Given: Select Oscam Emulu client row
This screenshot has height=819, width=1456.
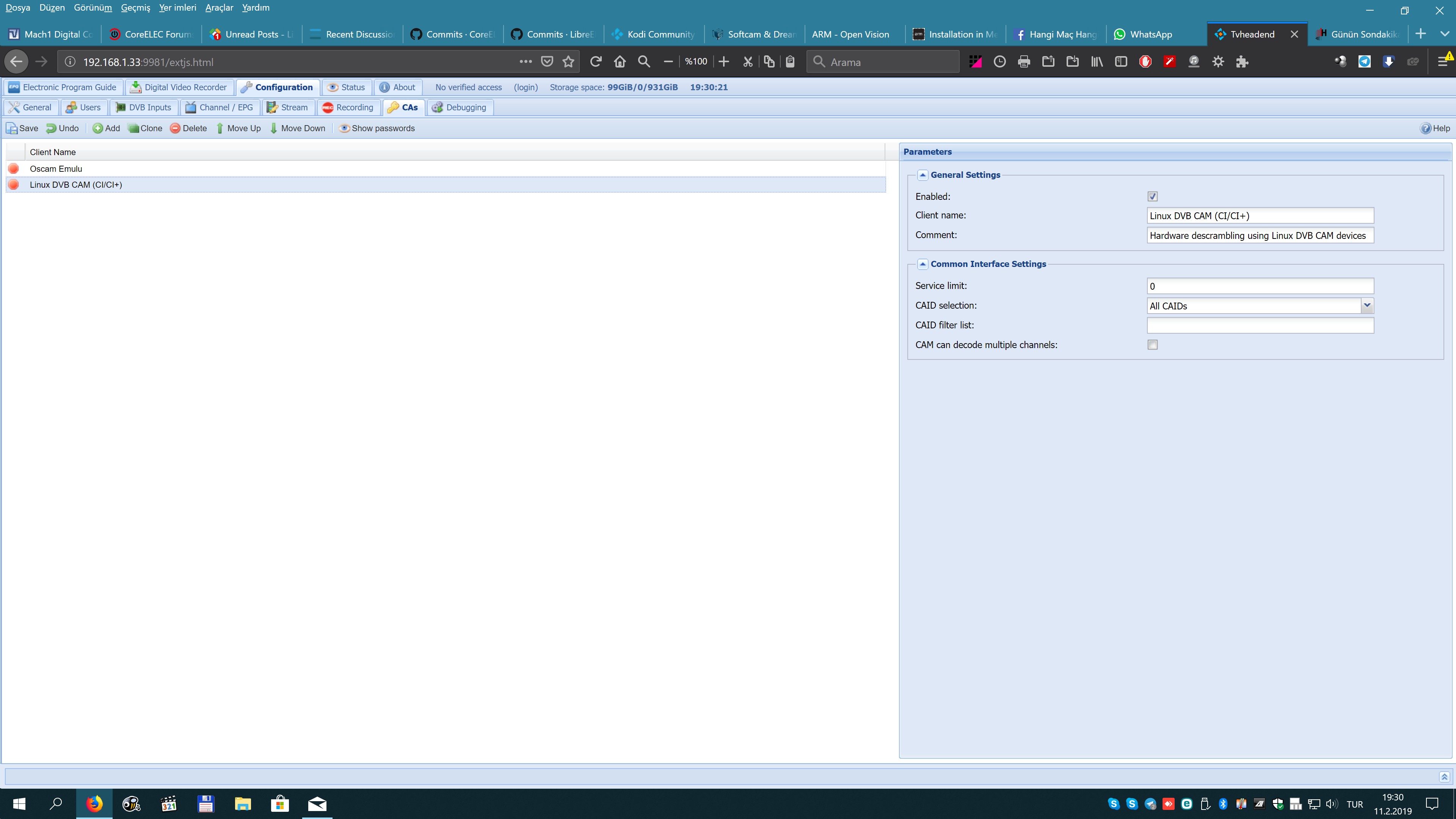Looking at the screenshot, I should click(56, 168).
